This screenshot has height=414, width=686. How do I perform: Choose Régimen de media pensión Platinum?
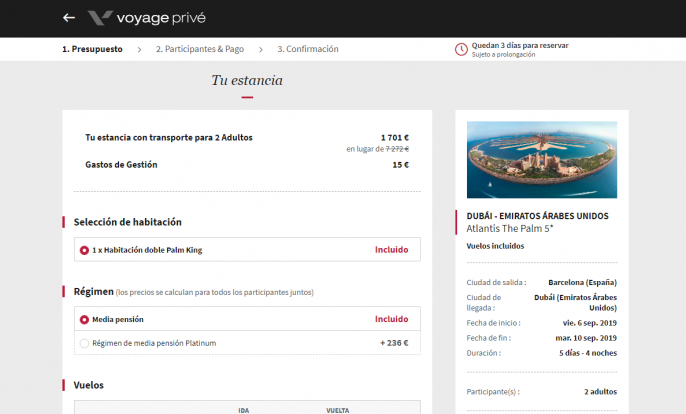pos(84,343)
